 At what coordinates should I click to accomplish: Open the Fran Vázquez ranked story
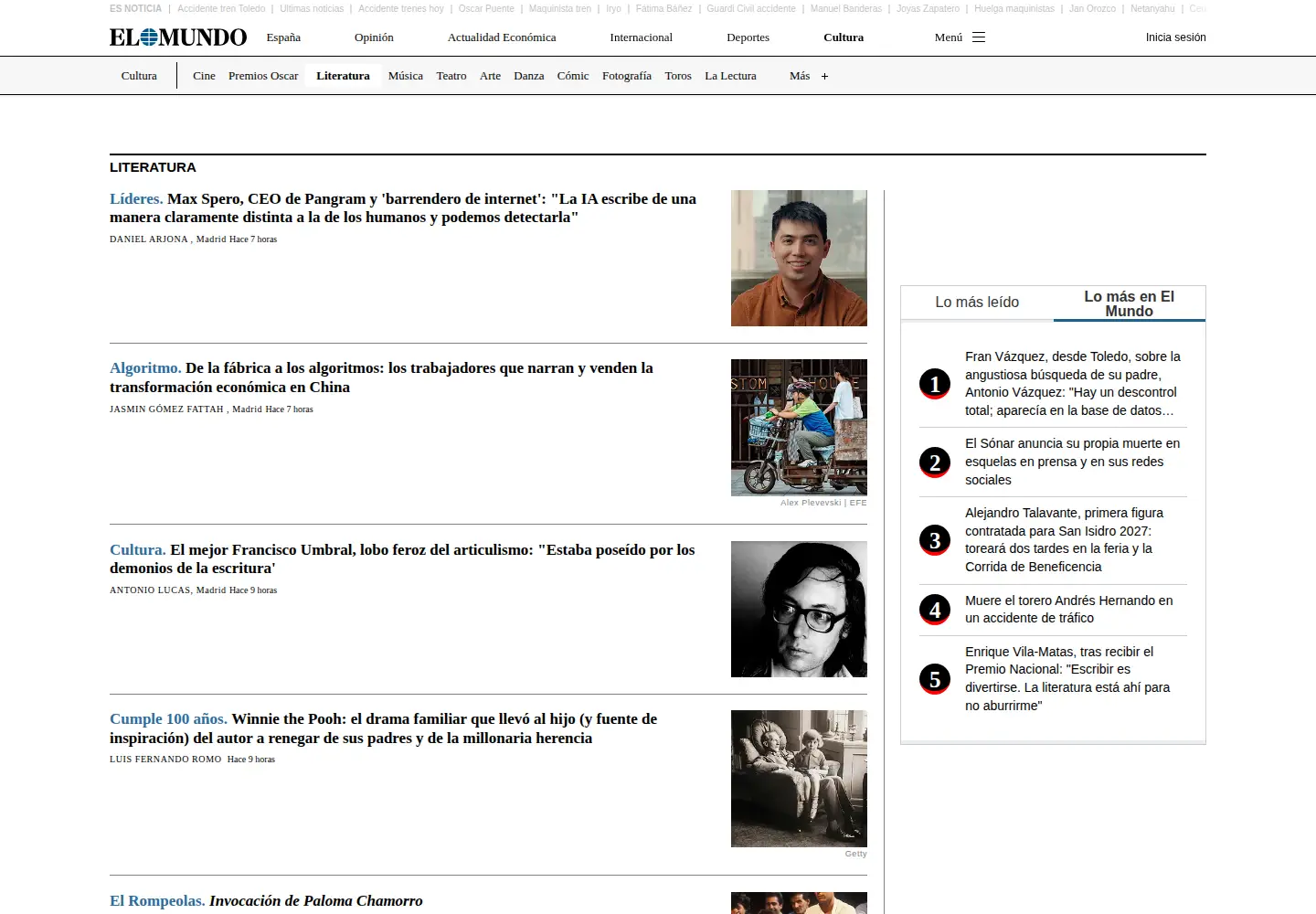[1073, 384]
